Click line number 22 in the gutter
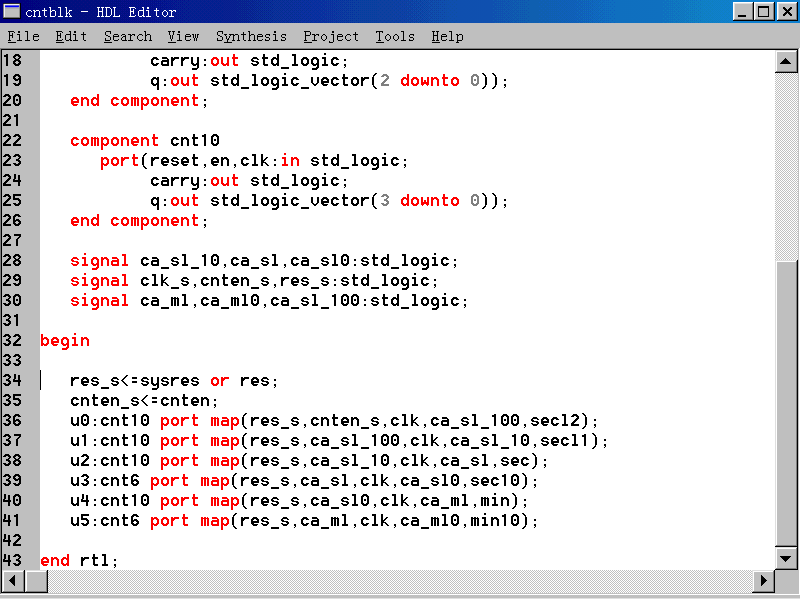800x600 pixels. 12,141
